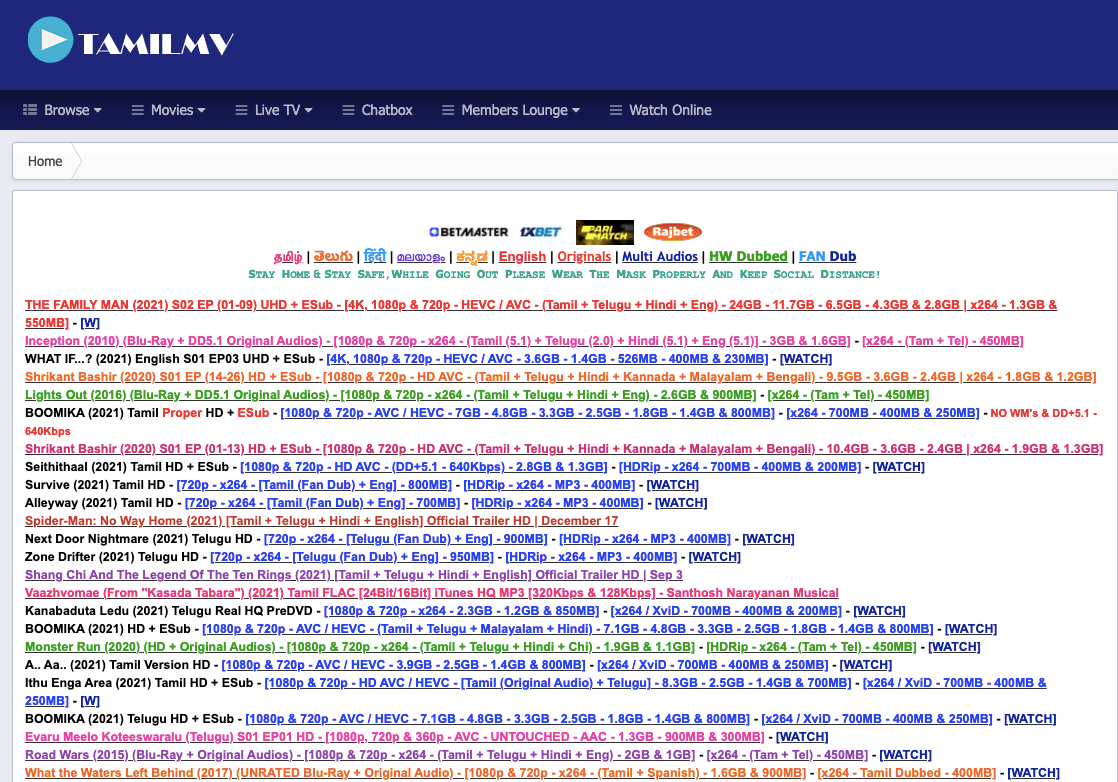The image size is (1118, 782).
Task: Click the TamilMV play-button logo icon
Action: [x=50, y=40]
